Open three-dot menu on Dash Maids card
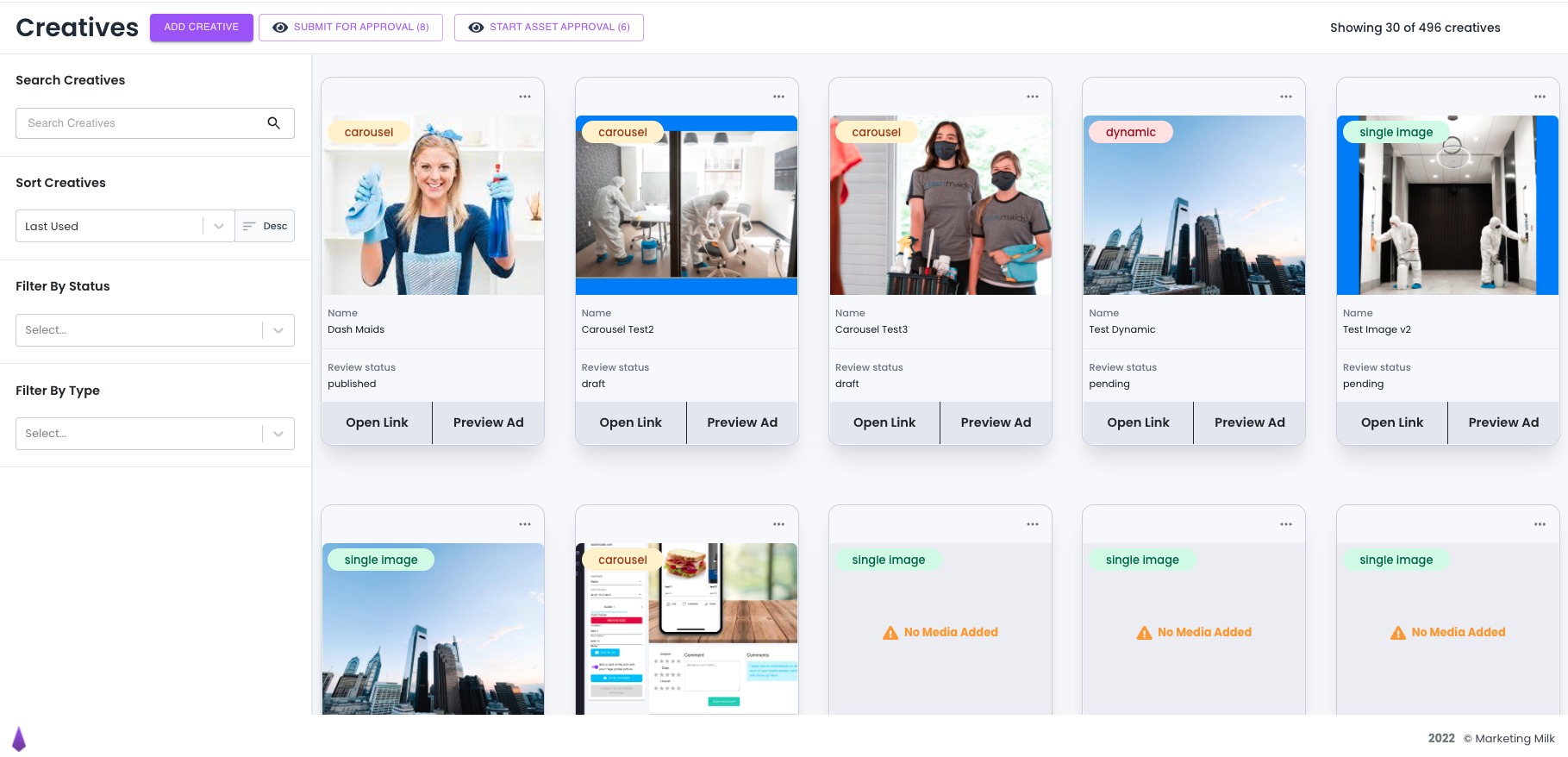 (x=525, y=97)
